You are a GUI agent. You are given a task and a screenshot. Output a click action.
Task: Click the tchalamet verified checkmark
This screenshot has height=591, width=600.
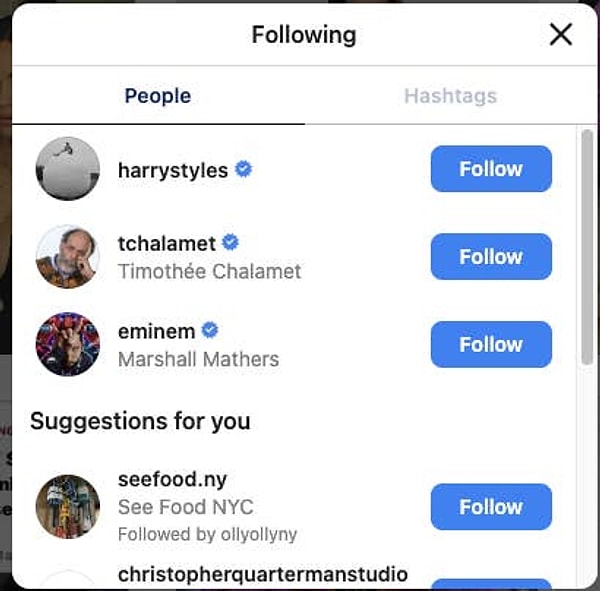tap(231, 243)
